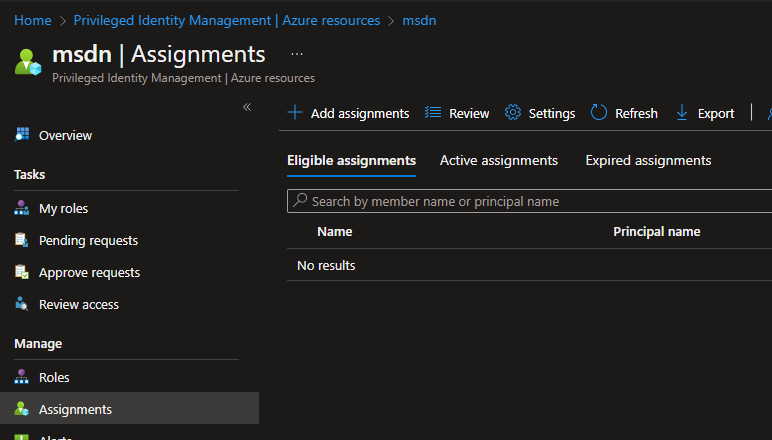Click the My roles icon
The height and width of the screenshot is (440, 772).
coord(22,209)
